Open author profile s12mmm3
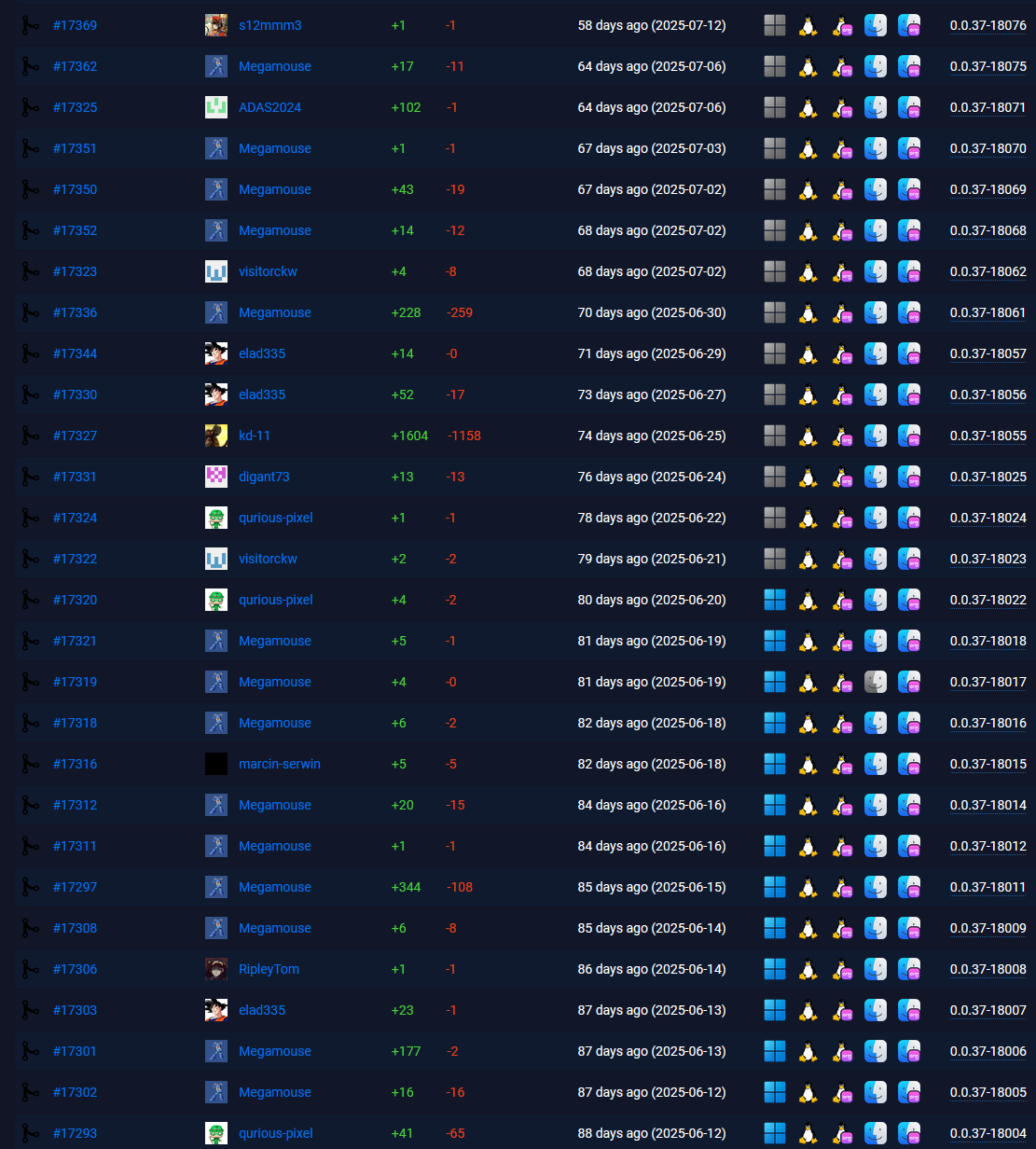 click(270, 25)
